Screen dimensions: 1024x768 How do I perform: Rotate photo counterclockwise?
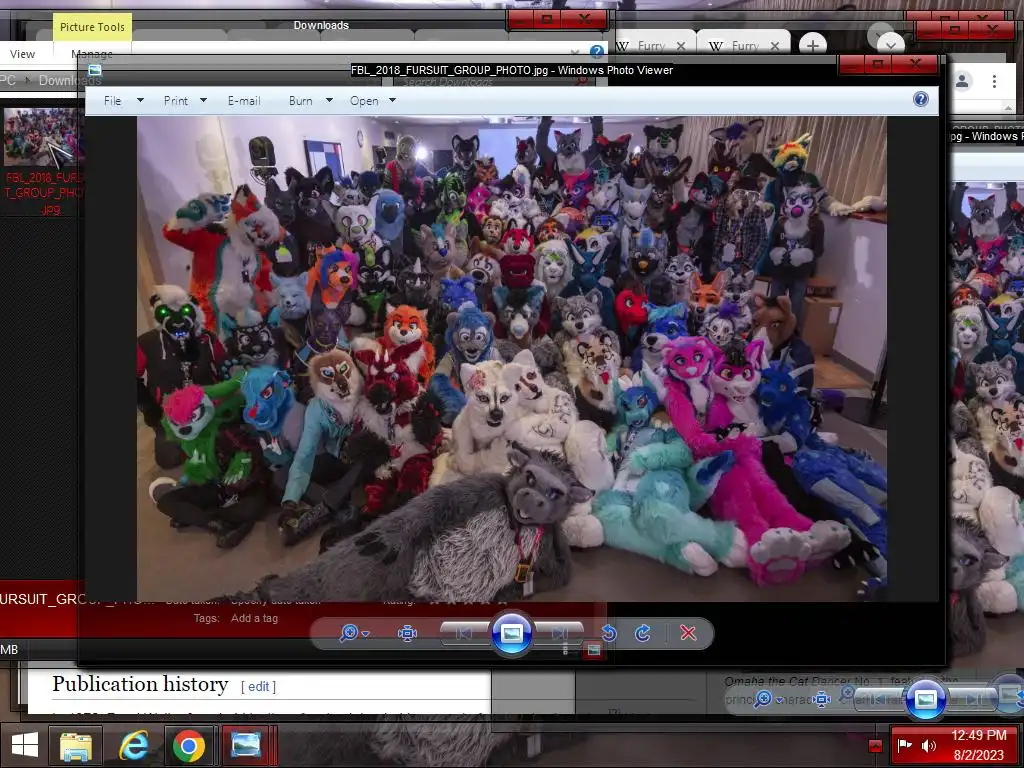[609, 633]
